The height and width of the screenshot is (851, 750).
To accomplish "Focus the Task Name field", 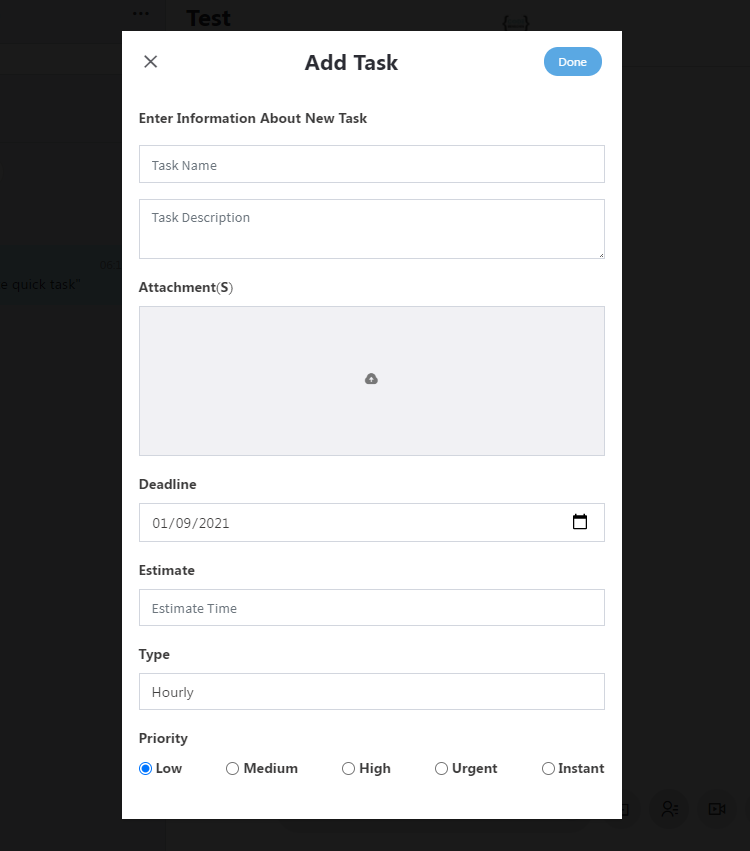I will [x=372, y=164].
